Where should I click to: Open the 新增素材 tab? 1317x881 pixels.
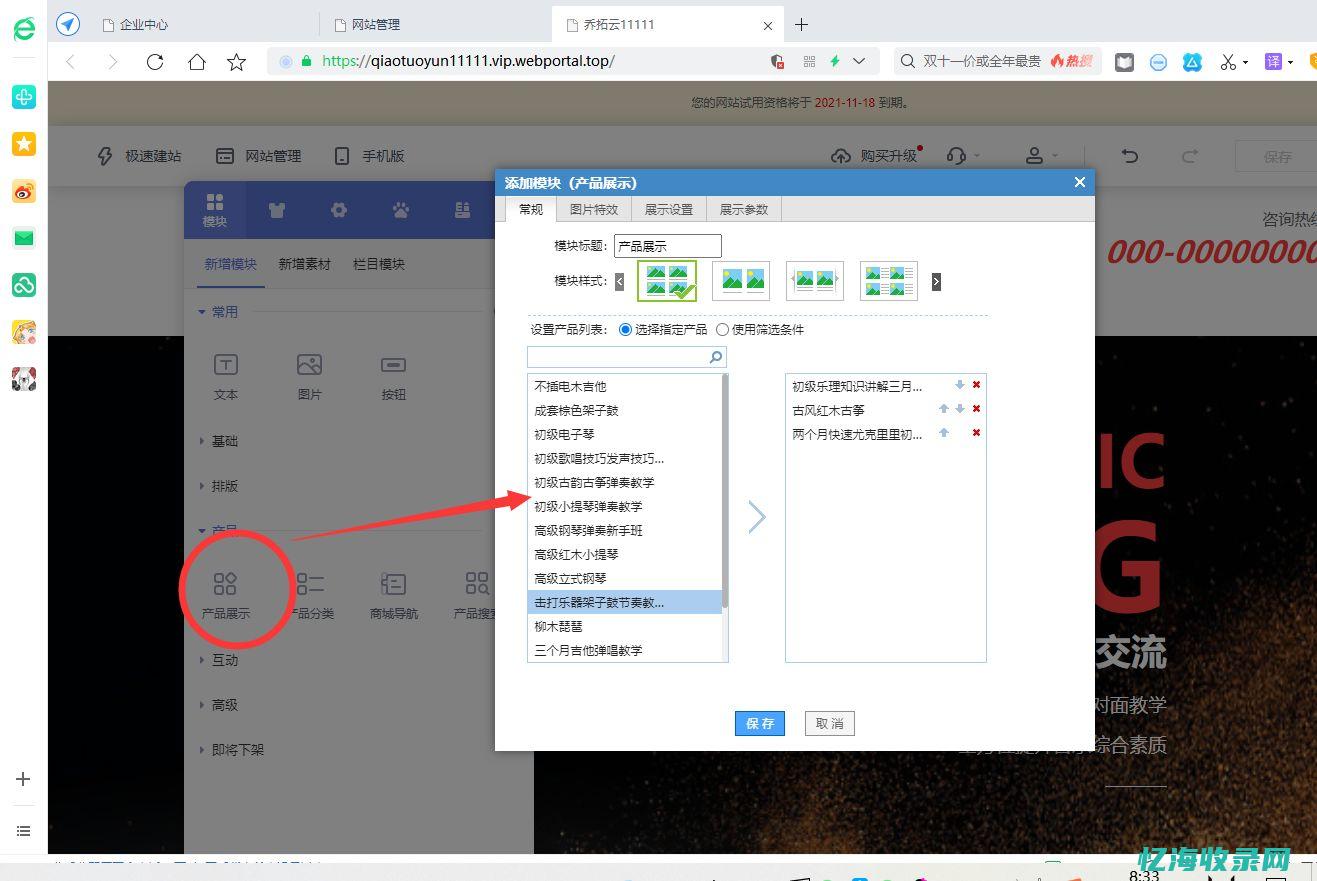tap(305, 263)
